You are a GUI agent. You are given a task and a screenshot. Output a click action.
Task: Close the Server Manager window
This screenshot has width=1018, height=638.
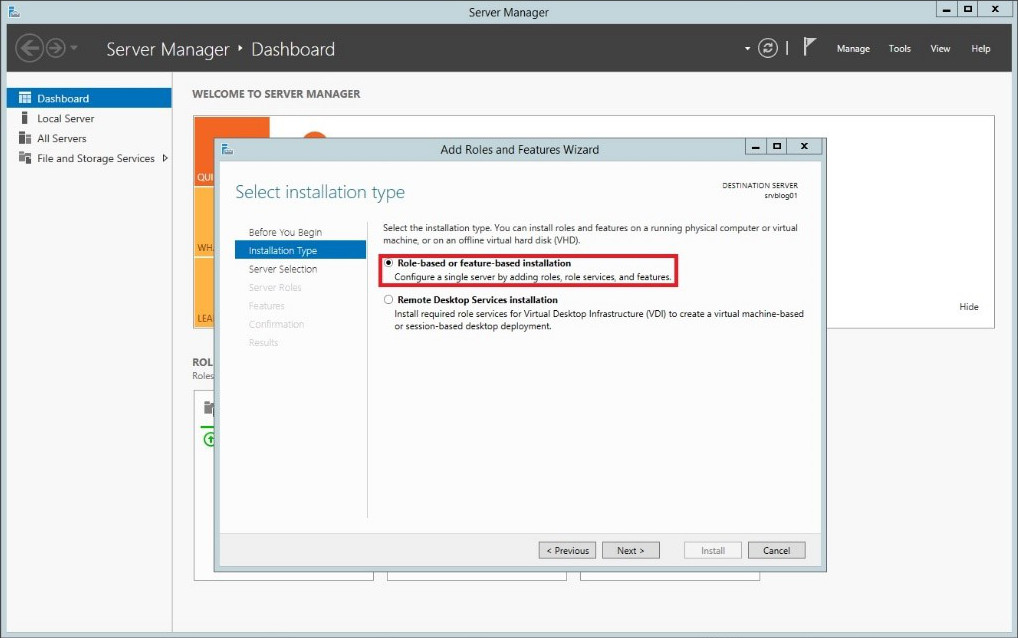point(995,9)
